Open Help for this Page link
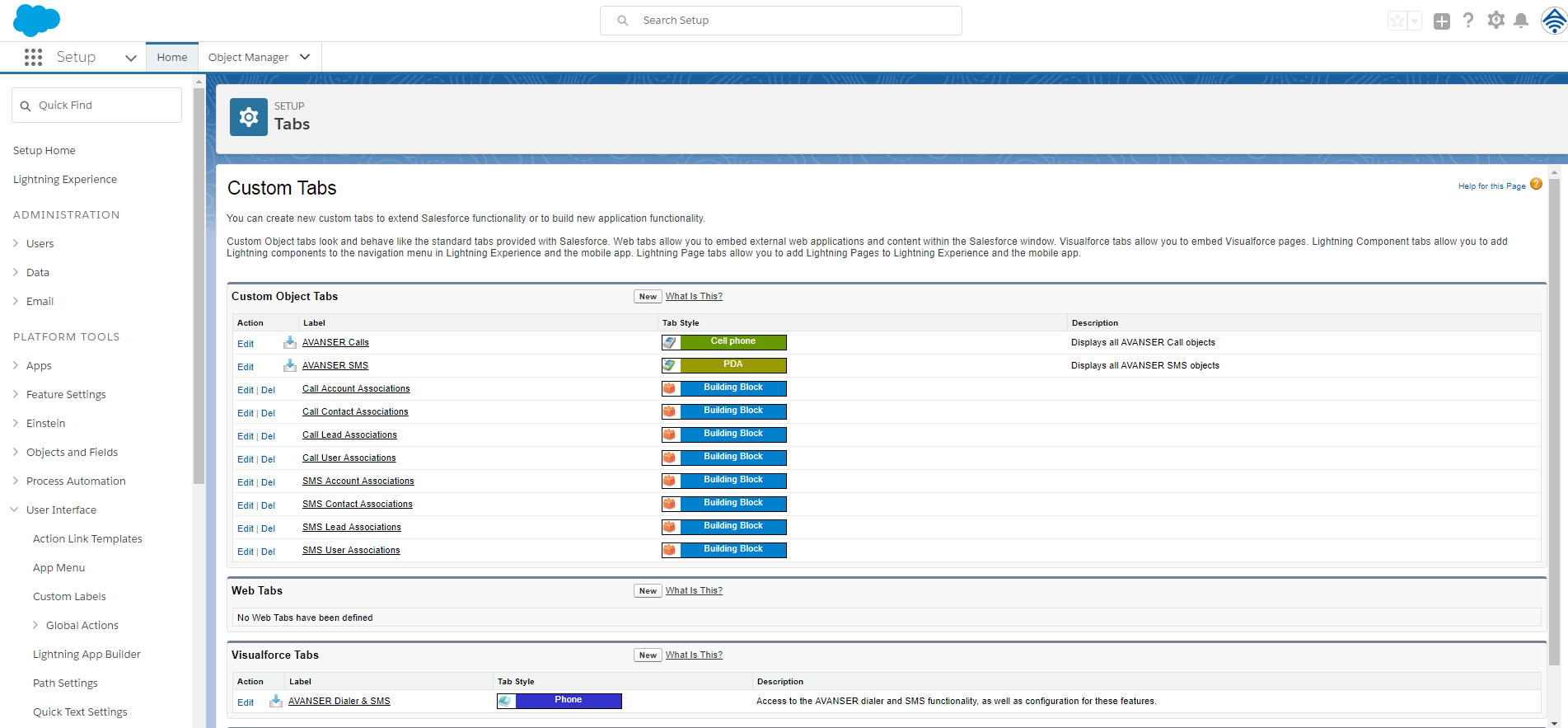The image size is (1568, 728). 1492,186
